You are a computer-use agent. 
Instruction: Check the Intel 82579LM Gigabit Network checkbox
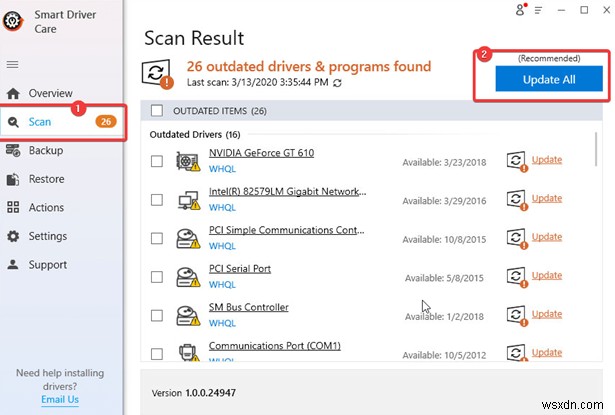pos(157,200)
